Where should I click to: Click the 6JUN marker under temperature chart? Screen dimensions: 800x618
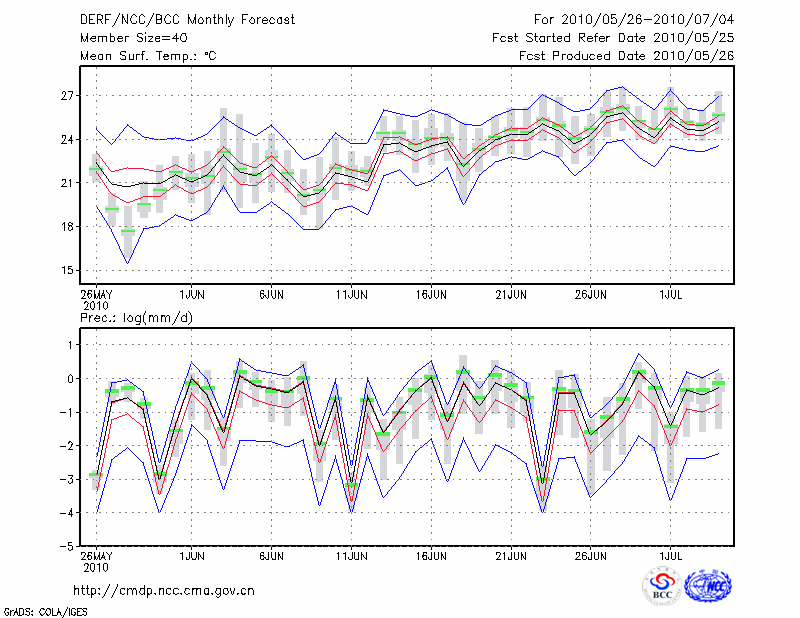(271, 295)
